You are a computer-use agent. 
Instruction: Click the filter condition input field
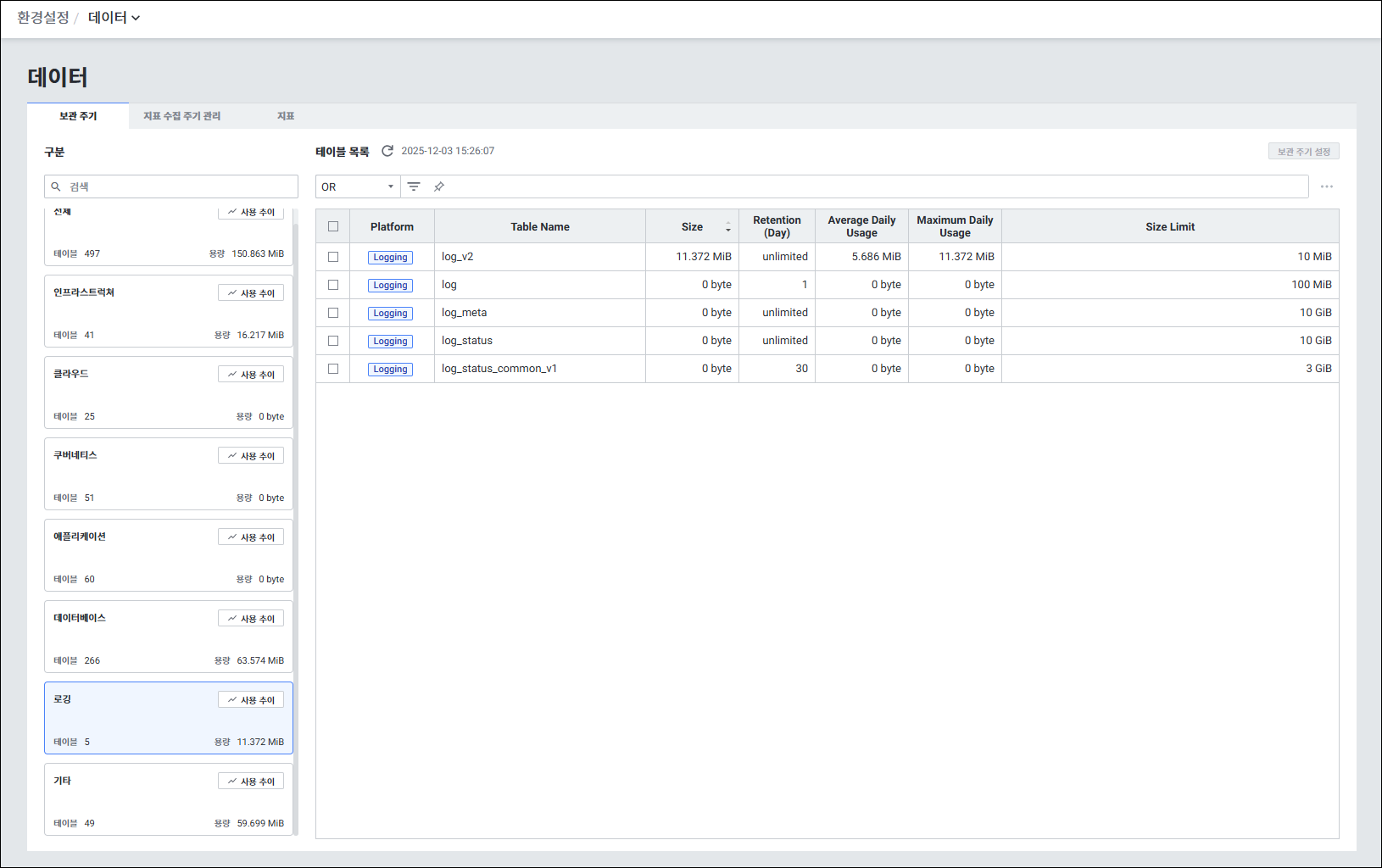[873, 186]
